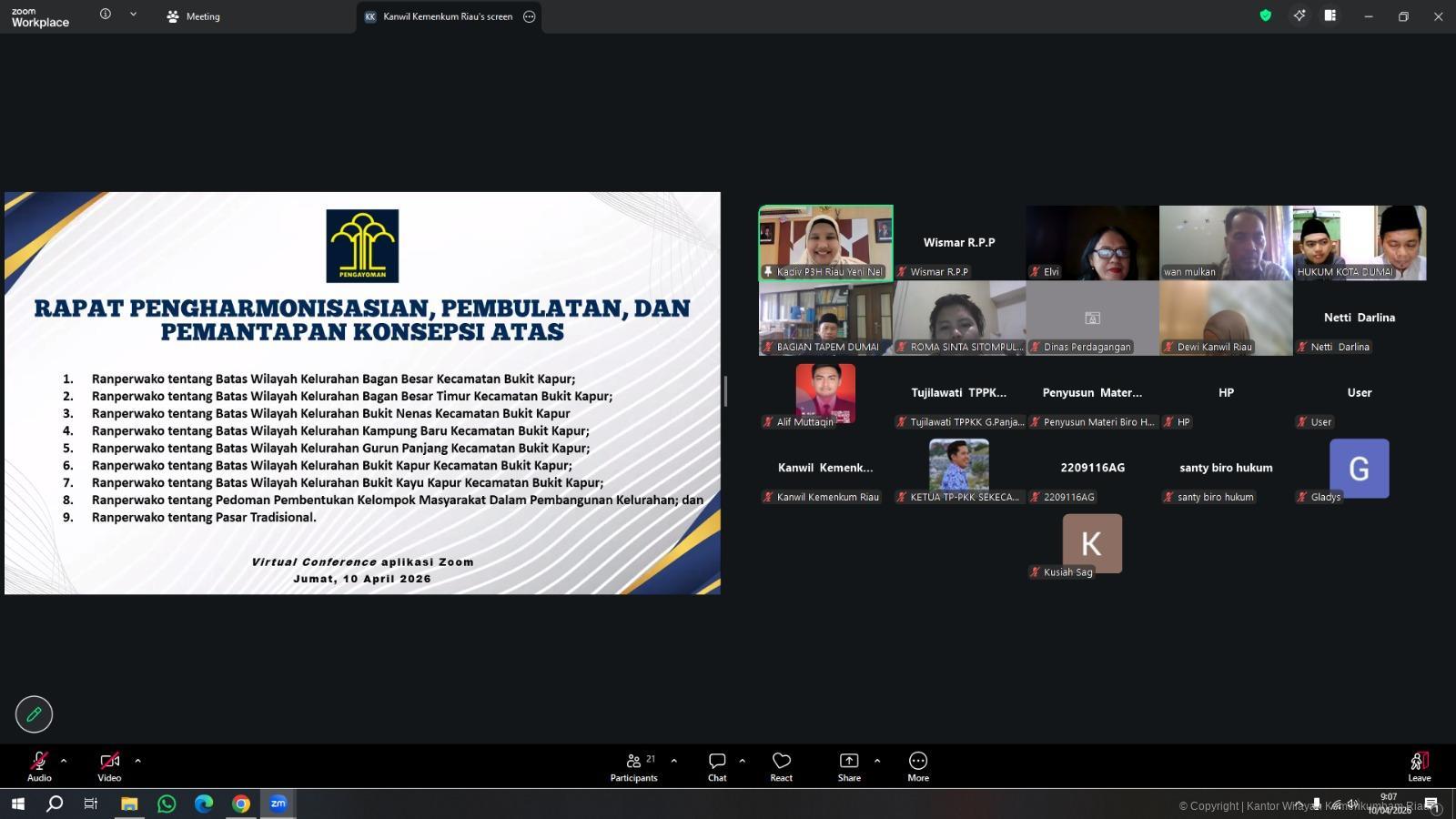Screen dimensions: 1456x819
Task: Unmute microphone with the Audio button
Action: coord(39,766)
